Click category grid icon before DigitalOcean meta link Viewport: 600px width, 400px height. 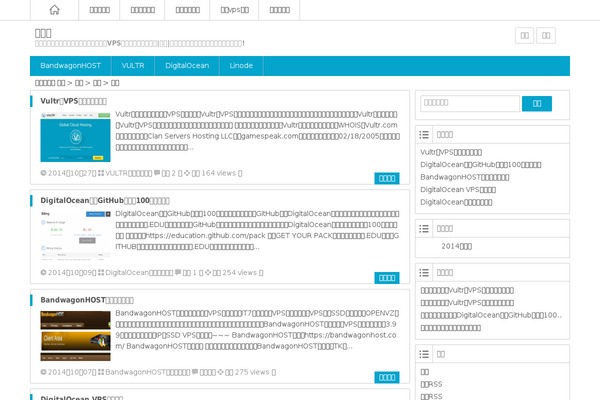[x=101, y=273]
